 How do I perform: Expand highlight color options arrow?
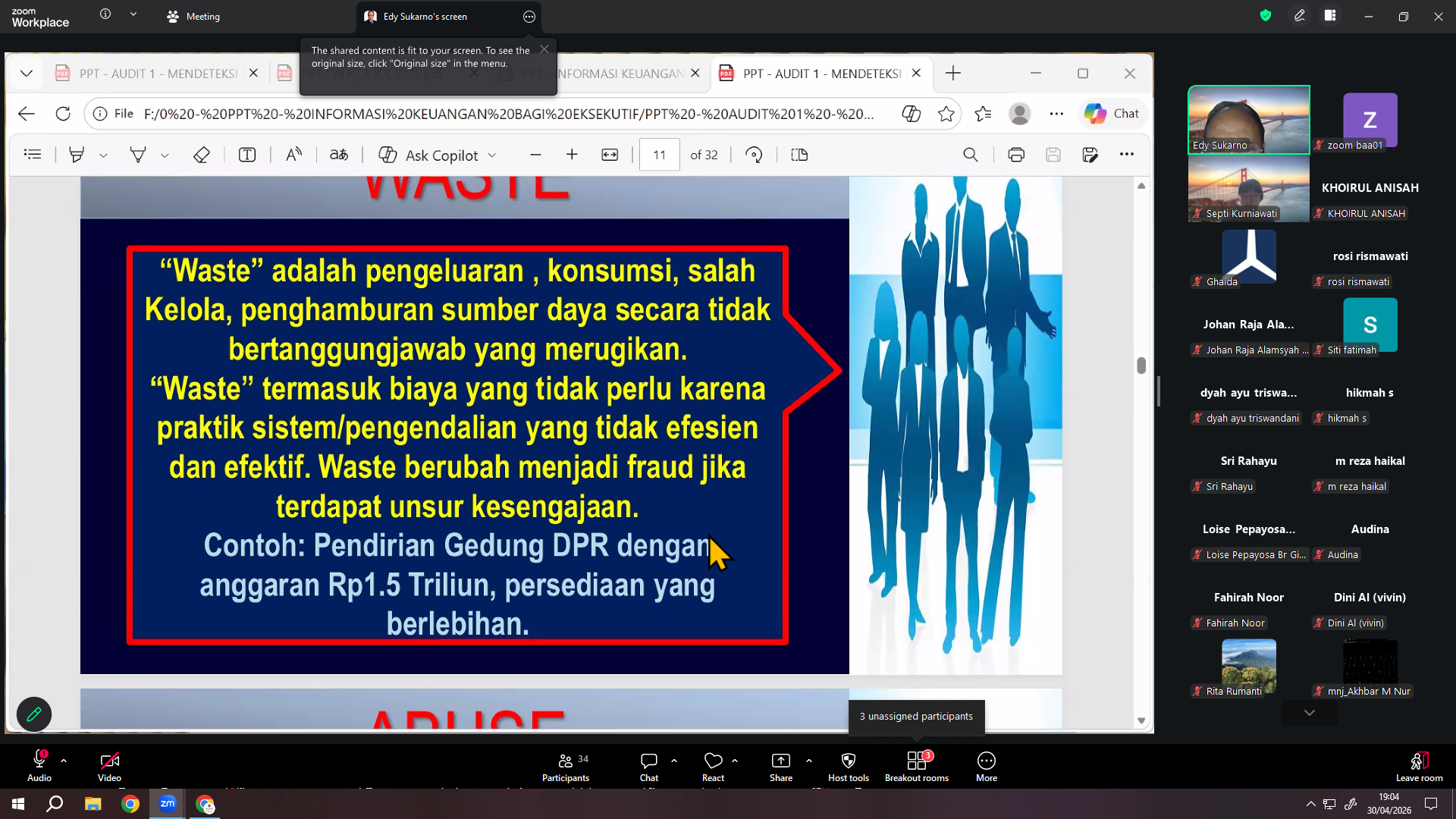pos(103,155)
